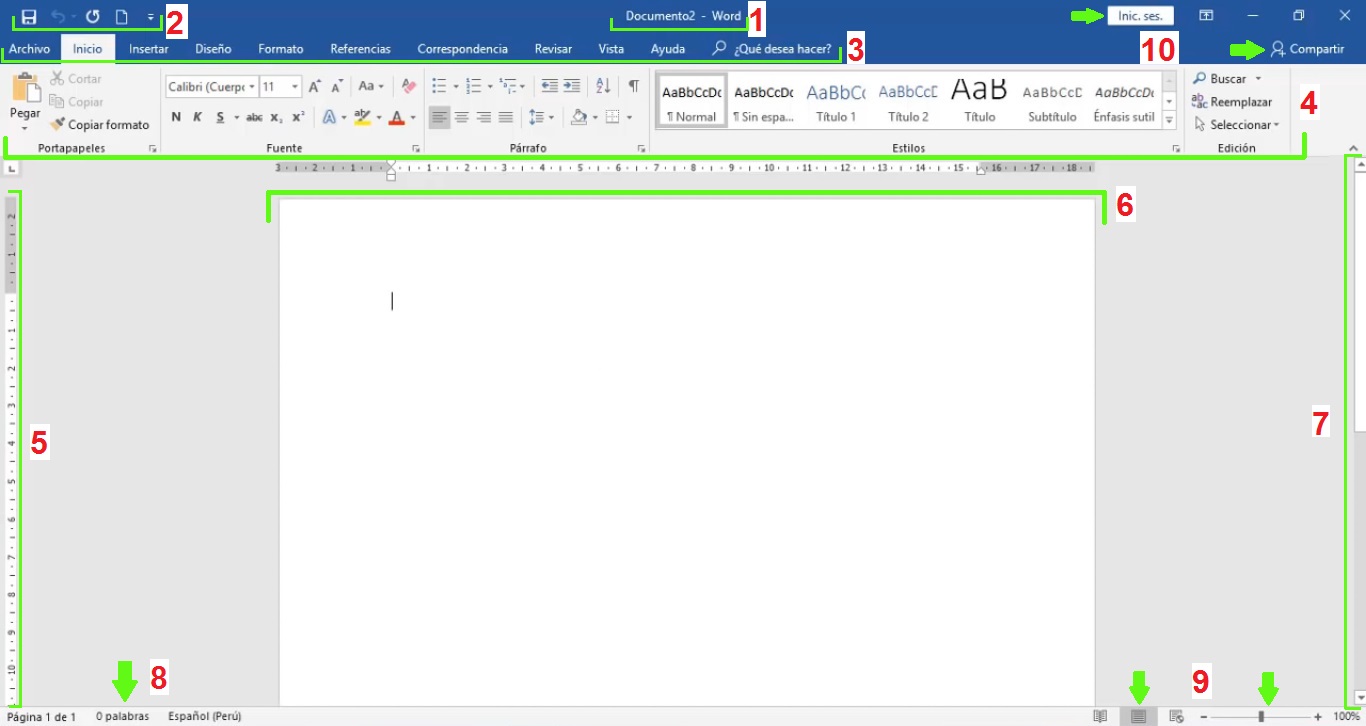1366x726 pixels.
Task: Show paragraph marks with the pilcrow icon
Action: (633, 85)
